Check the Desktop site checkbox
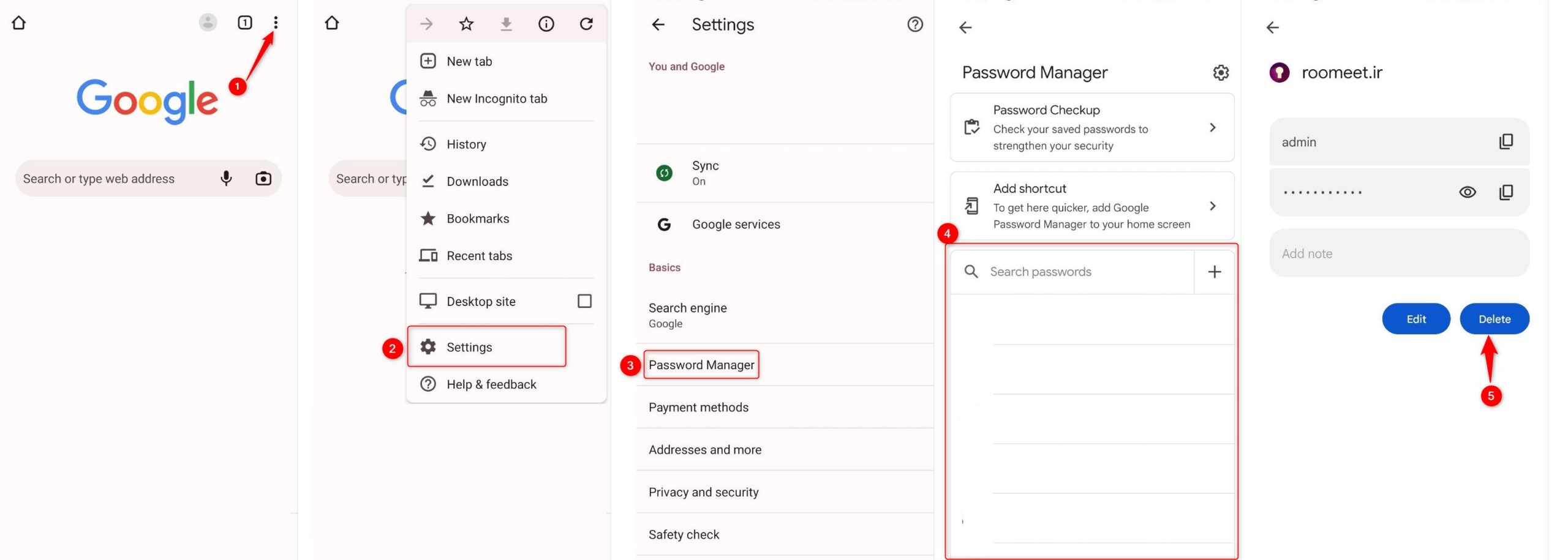Screen dimensions: 1568x560 (x=584, y=301)
